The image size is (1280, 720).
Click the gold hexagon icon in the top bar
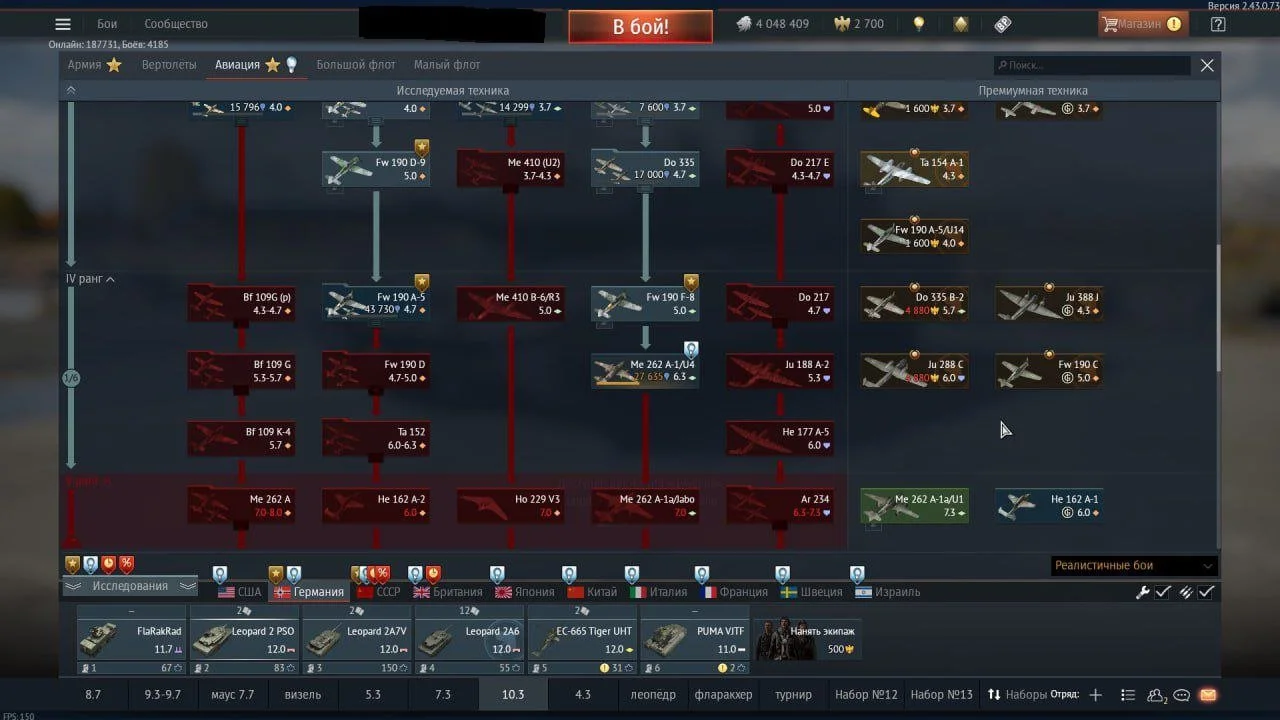click(x=961, y=24)
